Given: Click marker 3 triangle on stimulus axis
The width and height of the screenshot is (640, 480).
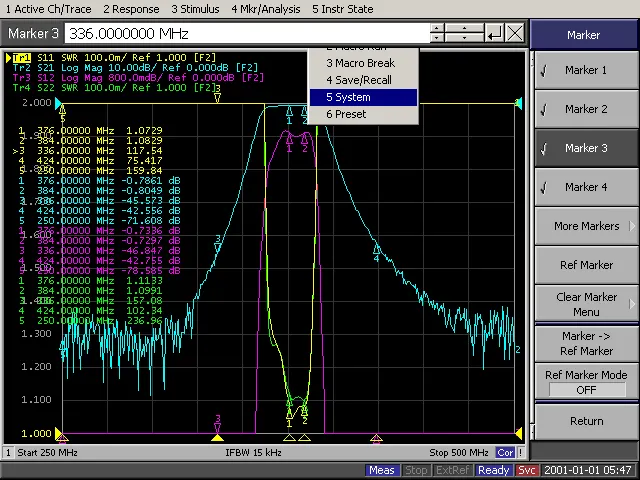Looking at the screenshot, I should click(217, 437).
